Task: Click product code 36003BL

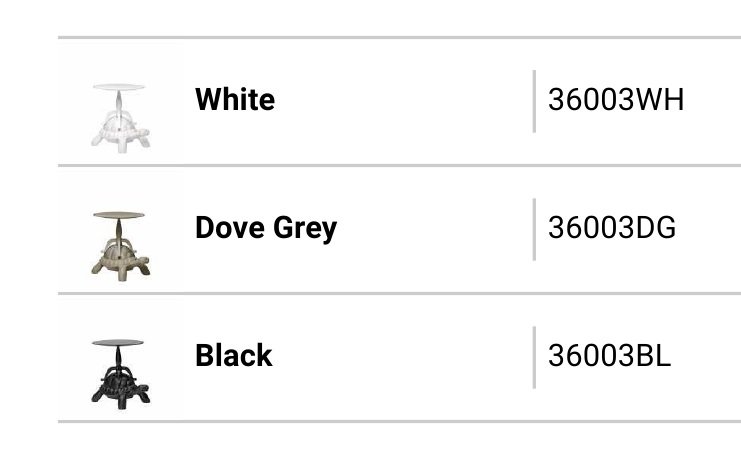Action: pos(610,356)
